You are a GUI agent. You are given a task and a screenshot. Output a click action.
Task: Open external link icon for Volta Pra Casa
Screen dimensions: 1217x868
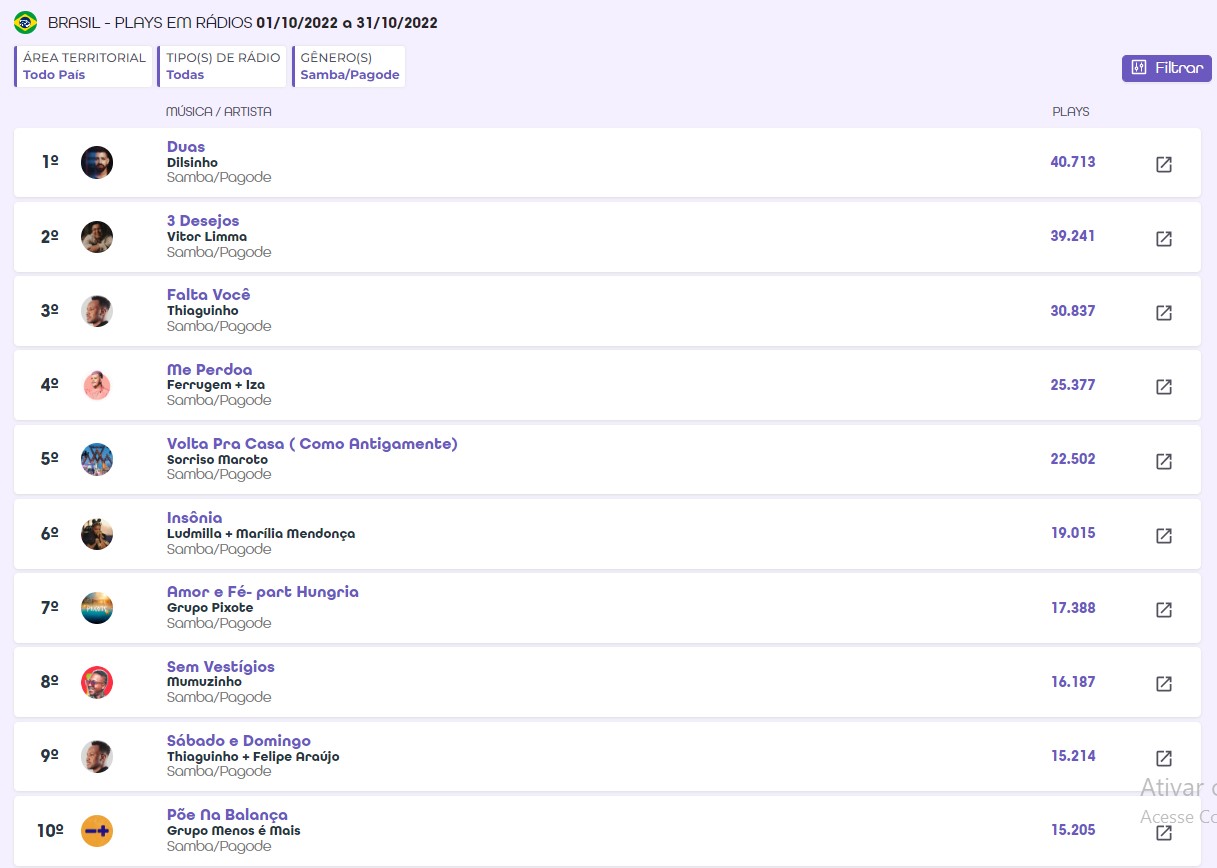click(1163, 461)
